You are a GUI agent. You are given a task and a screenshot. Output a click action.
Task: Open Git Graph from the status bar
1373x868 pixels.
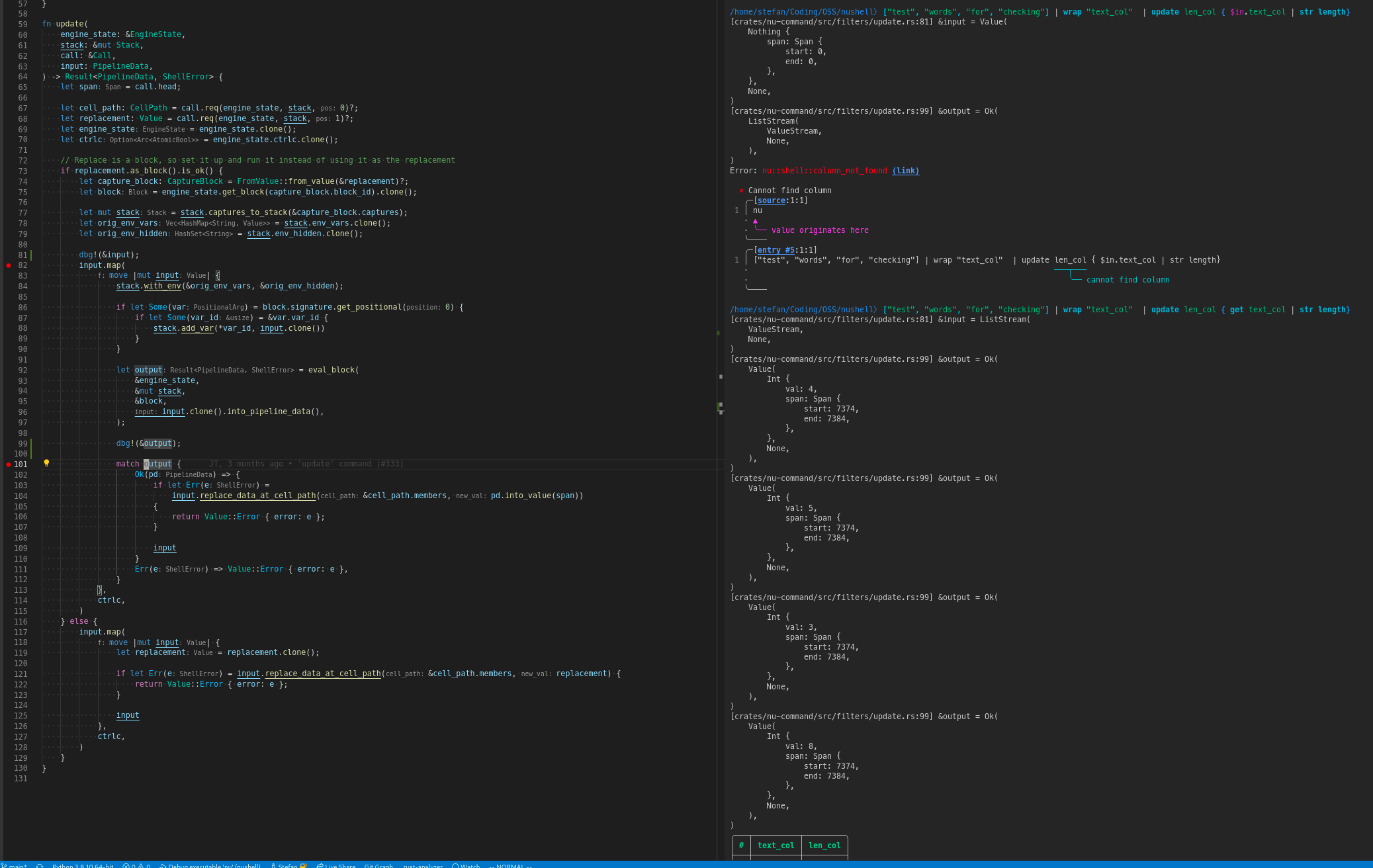pos(378,865)
